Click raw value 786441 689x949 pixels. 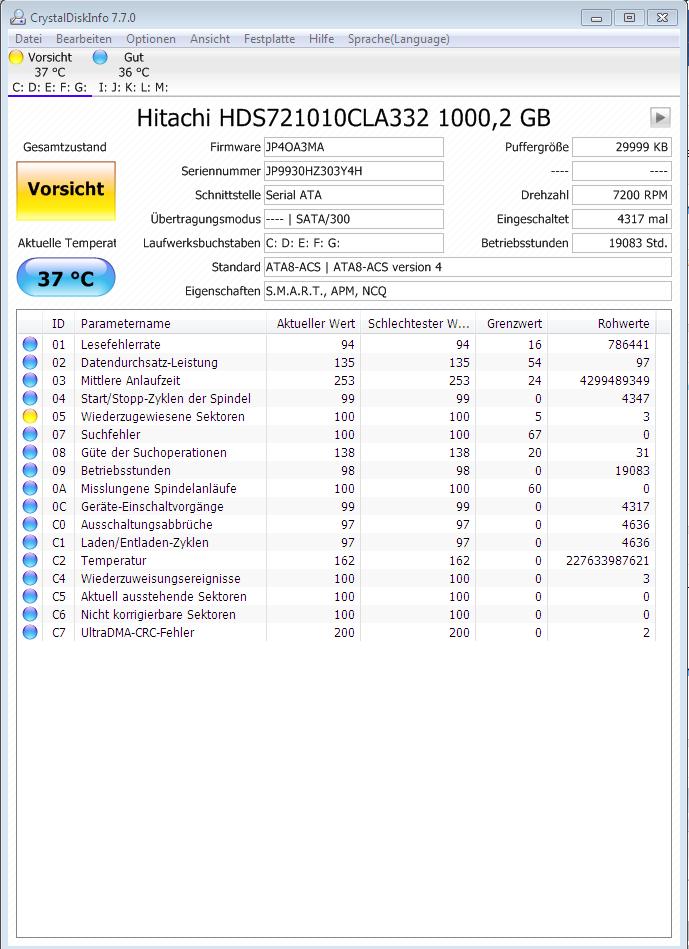628,344
